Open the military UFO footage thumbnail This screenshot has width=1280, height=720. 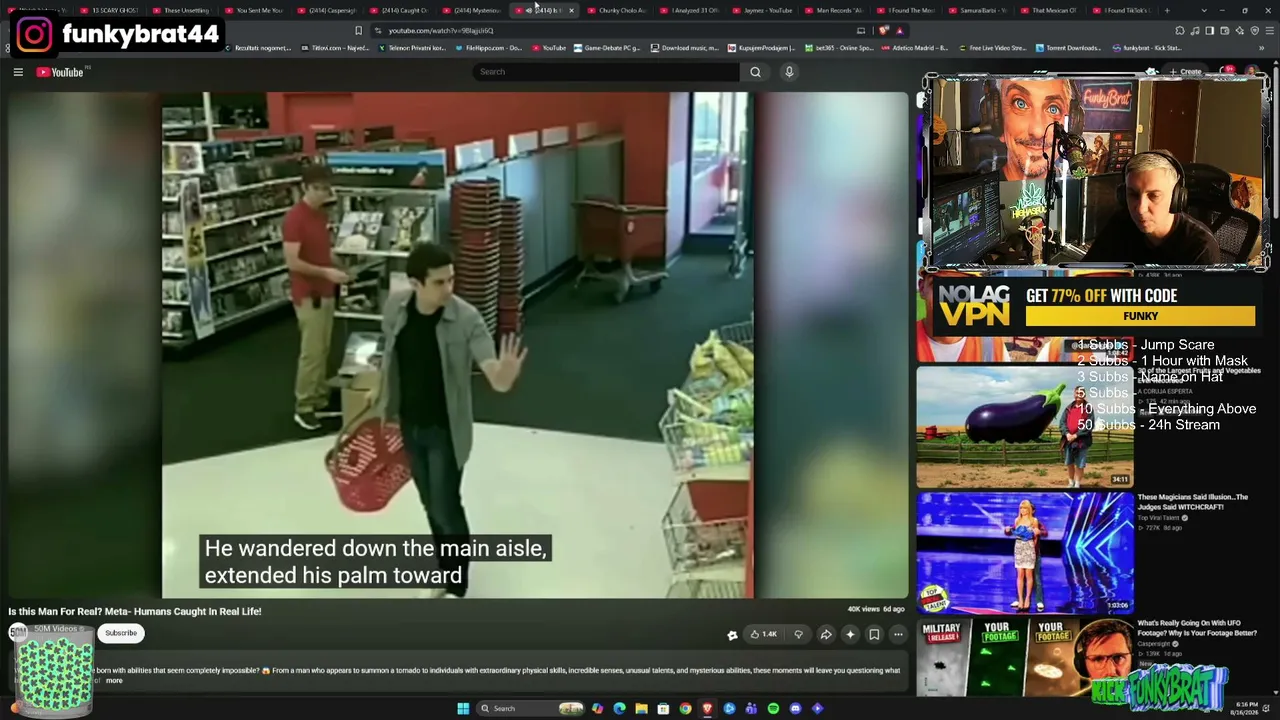click(x=1025, y=657)
